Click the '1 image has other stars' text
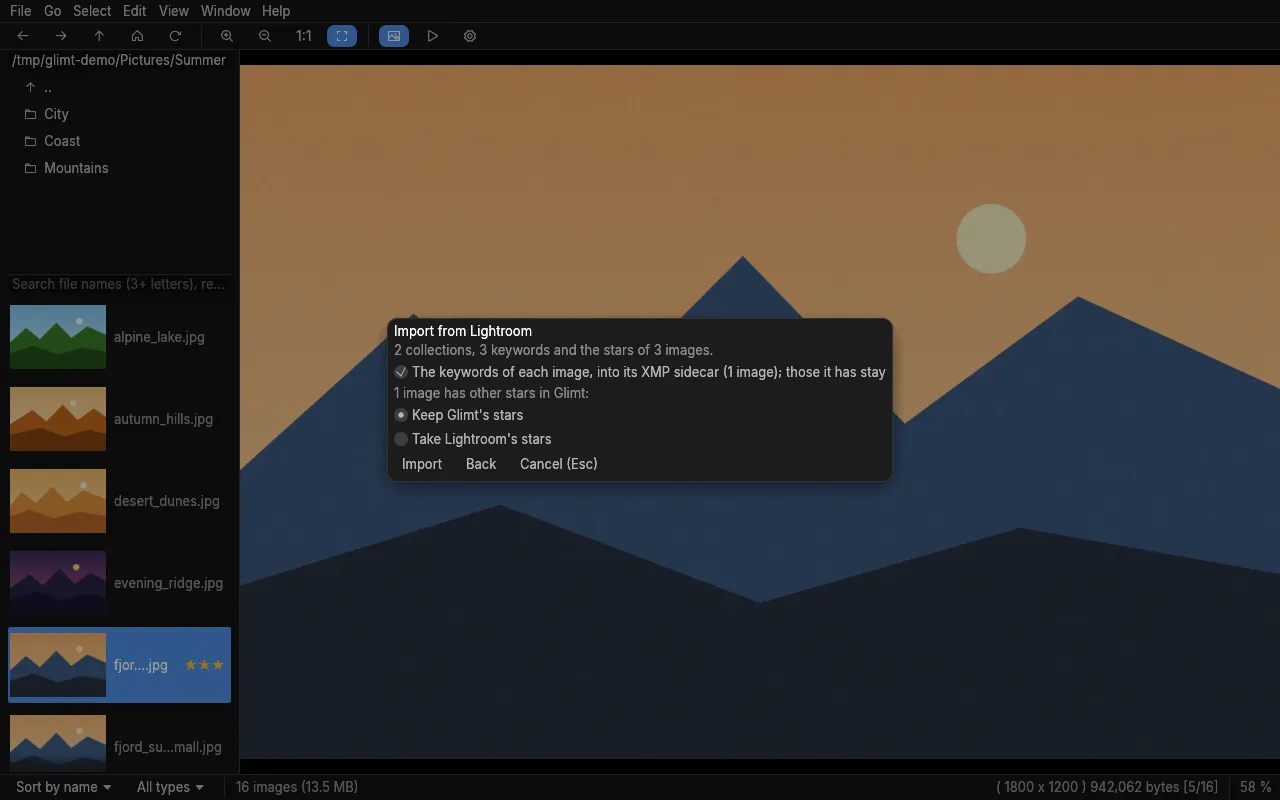 pos(491,393)
